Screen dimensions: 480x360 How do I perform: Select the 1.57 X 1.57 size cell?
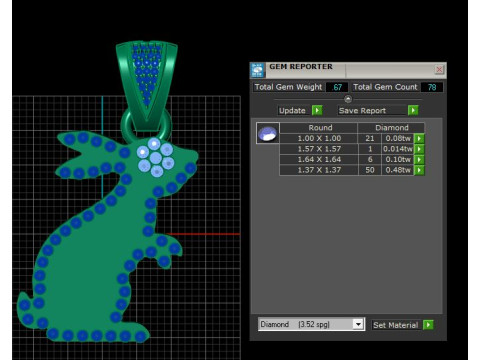[x=319, y=149]
